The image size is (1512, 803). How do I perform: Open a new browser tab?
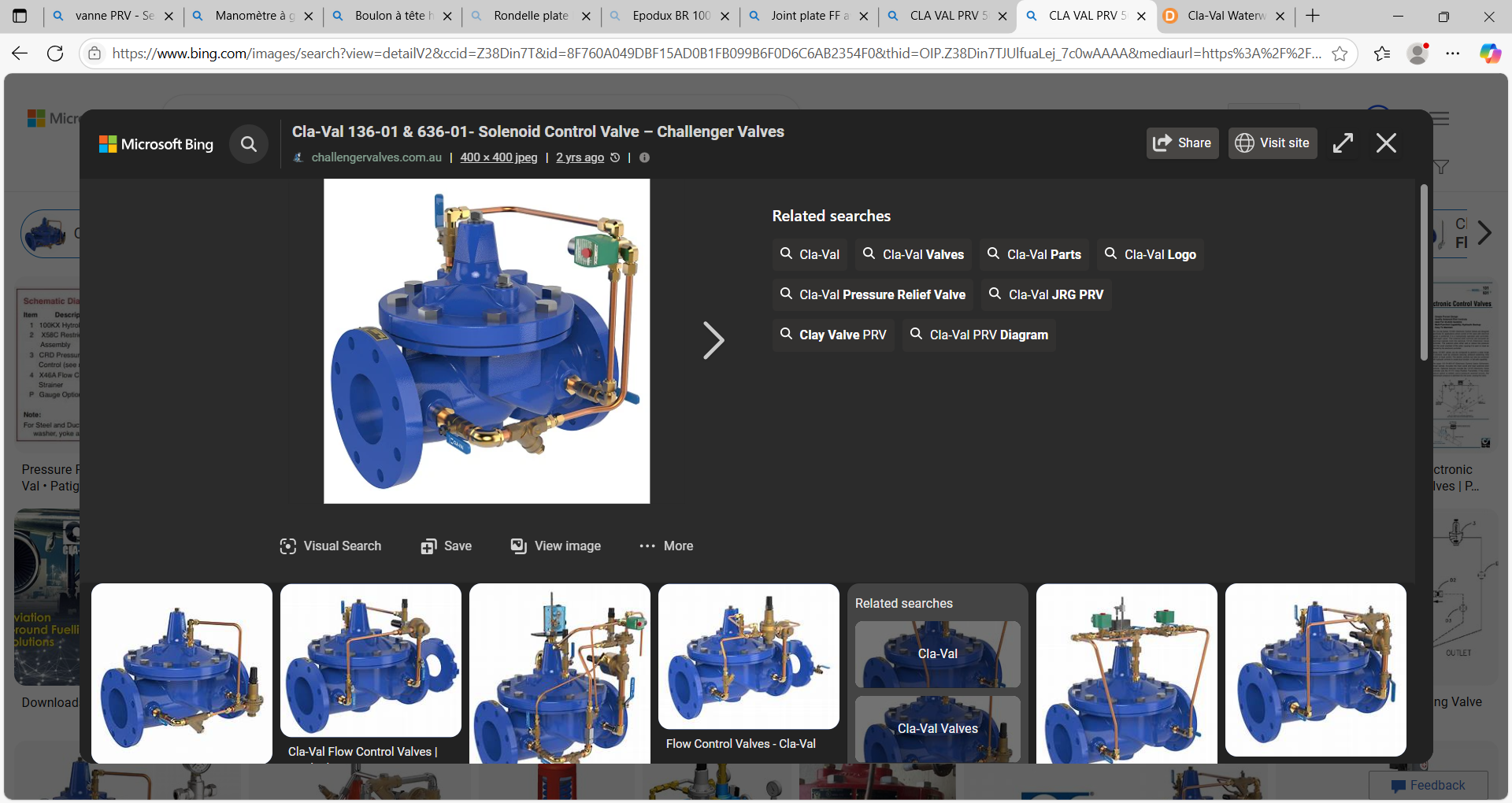[1312, 16]
